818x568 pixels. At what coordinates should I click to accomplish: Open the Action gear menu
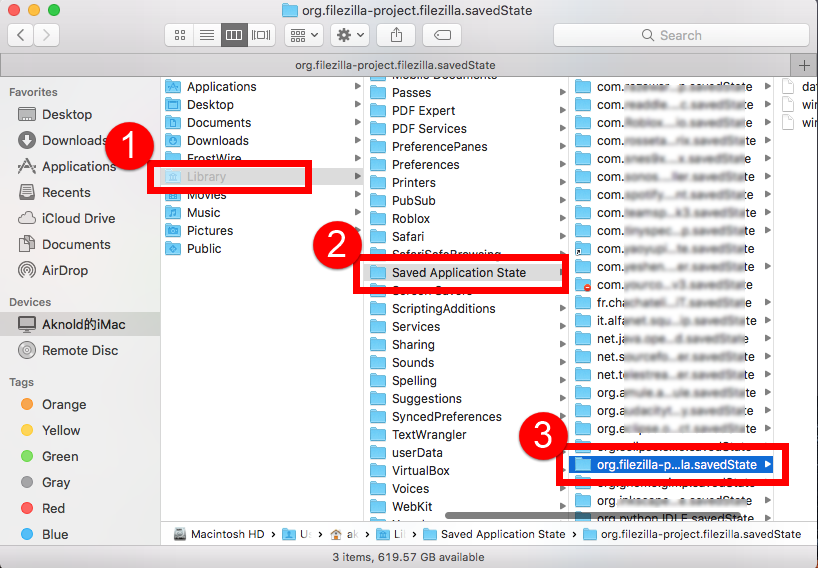click(350, 35)
